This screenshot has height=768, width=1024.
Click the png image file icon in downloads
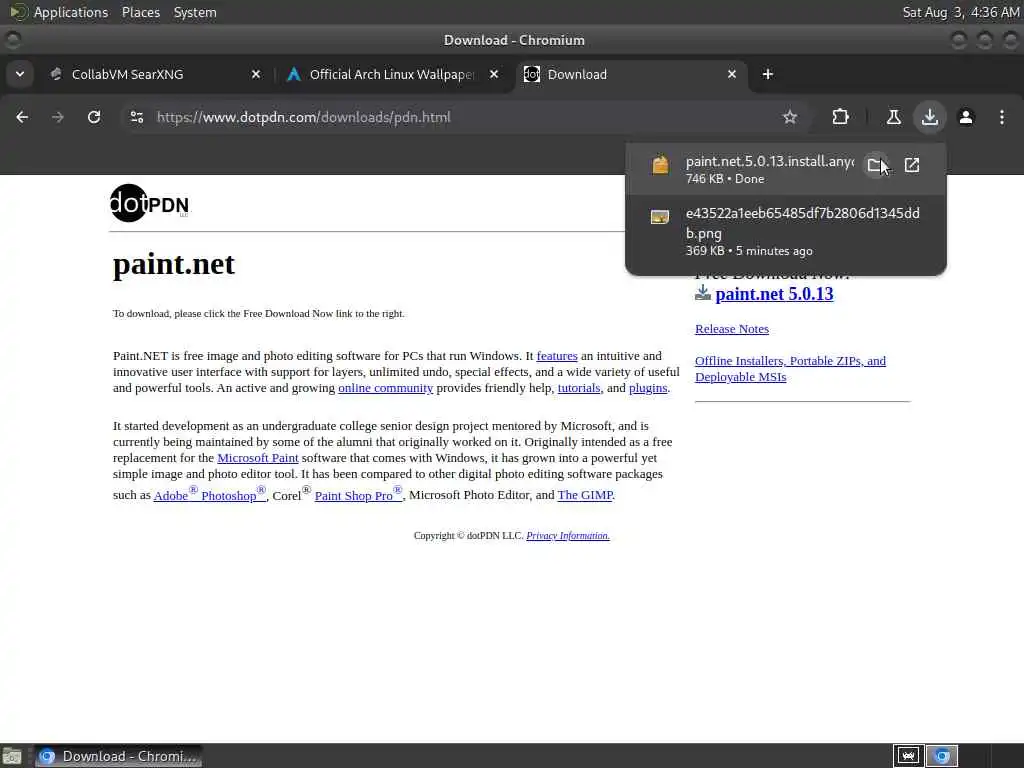click(660, 217)
